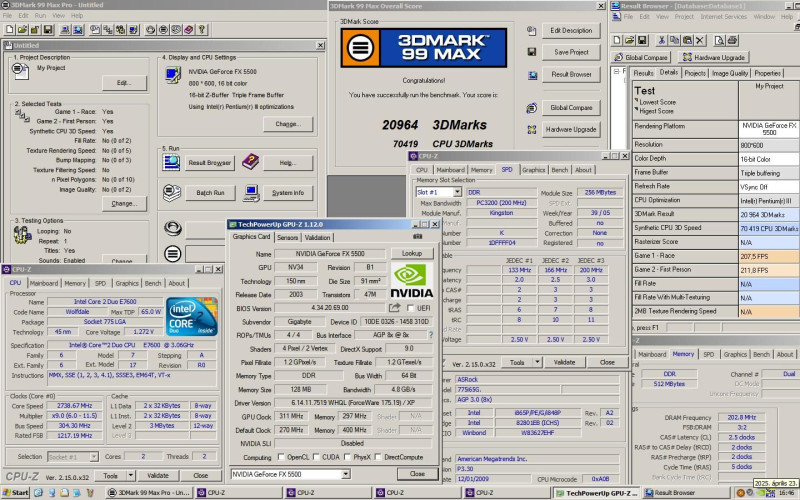
Task: Toggle PhysX checkbox in GPU-Z
Action: pos(347,457)
